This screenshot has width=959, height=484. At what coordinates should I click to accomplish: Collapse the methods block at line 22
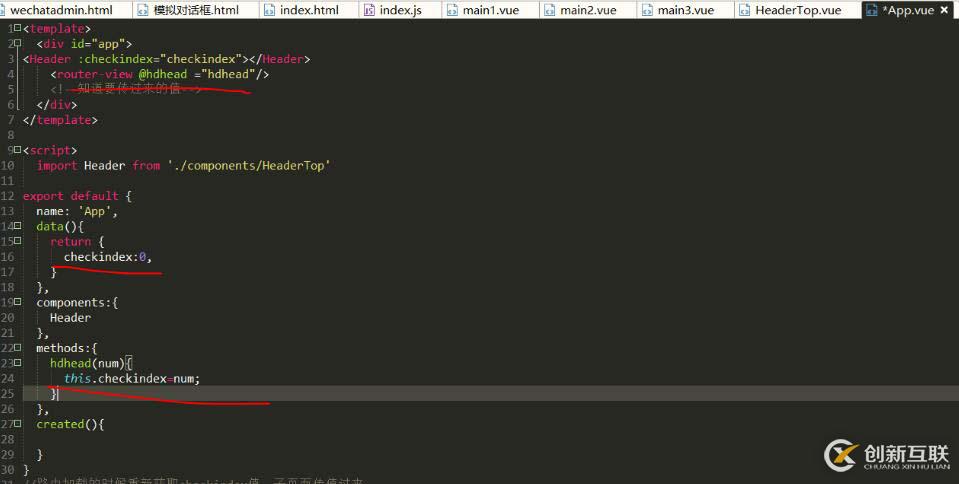tap(17, 348)
